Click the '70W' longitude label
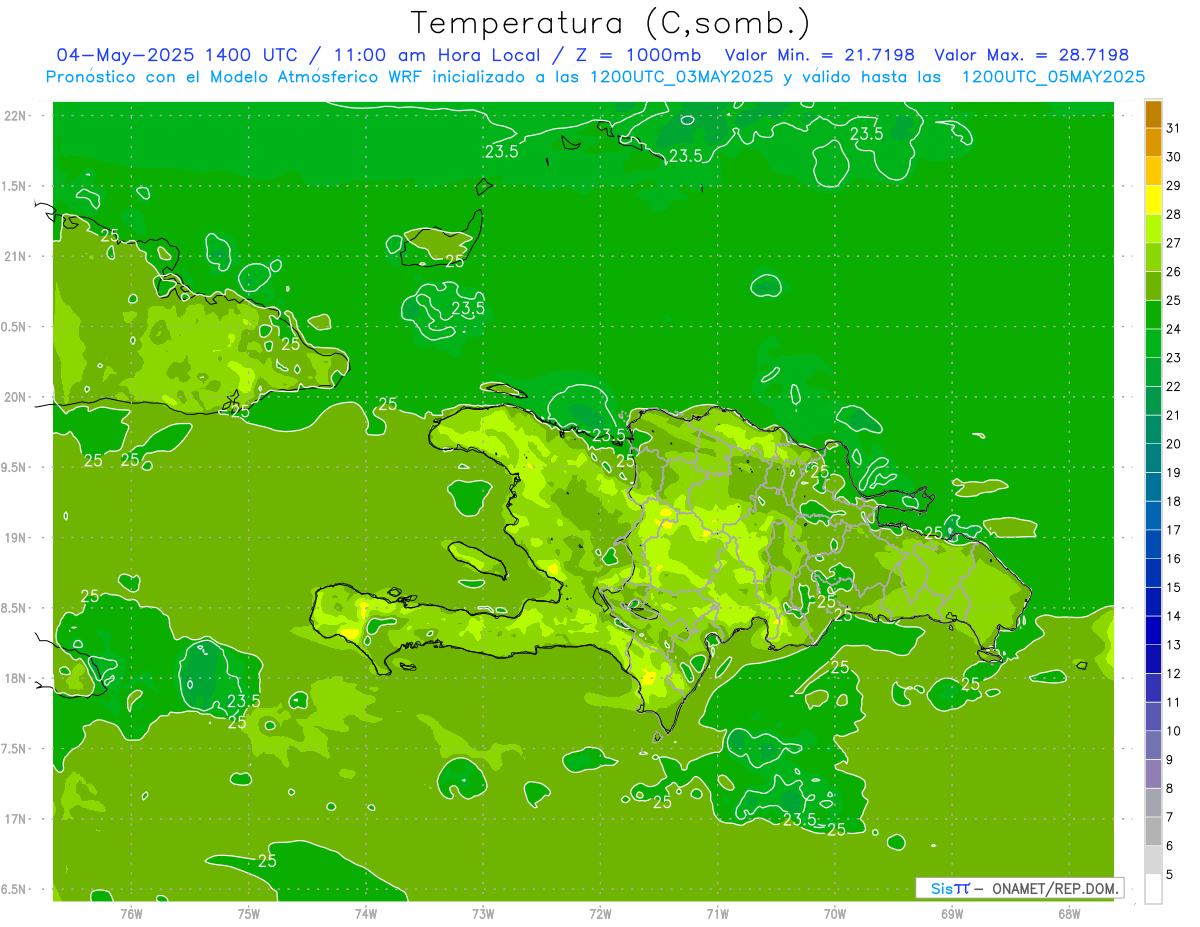 (835, 913)
